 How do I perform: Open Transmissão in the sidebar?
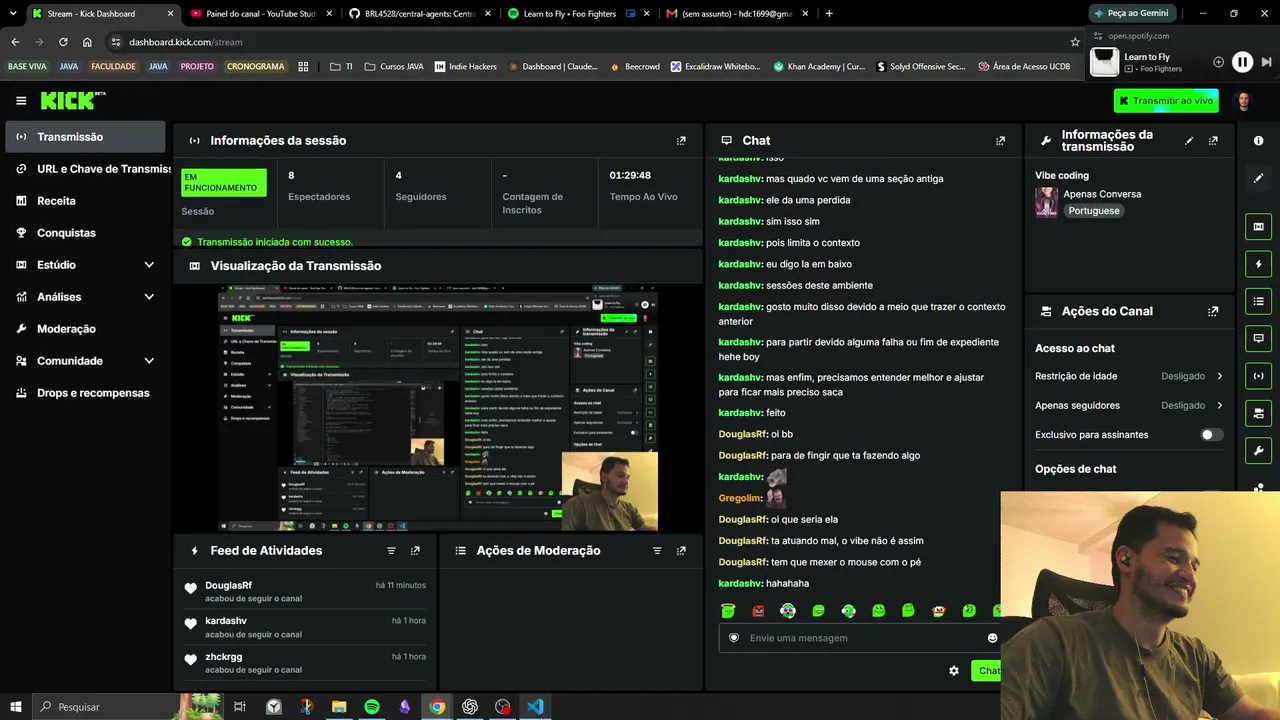[85, 137]
